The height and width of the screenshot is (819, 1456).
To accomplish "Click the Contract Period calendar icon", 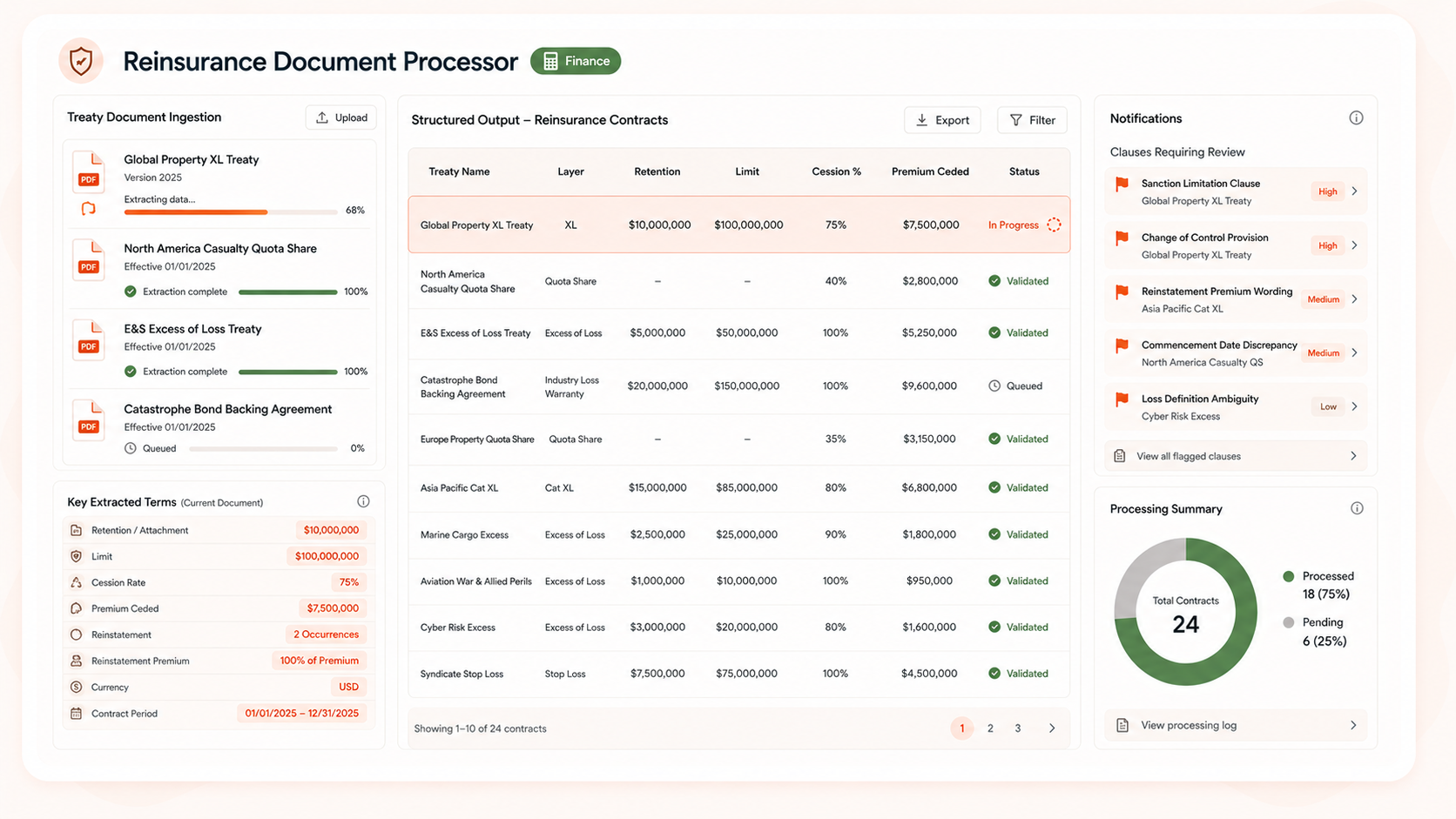I will point(77,713).
